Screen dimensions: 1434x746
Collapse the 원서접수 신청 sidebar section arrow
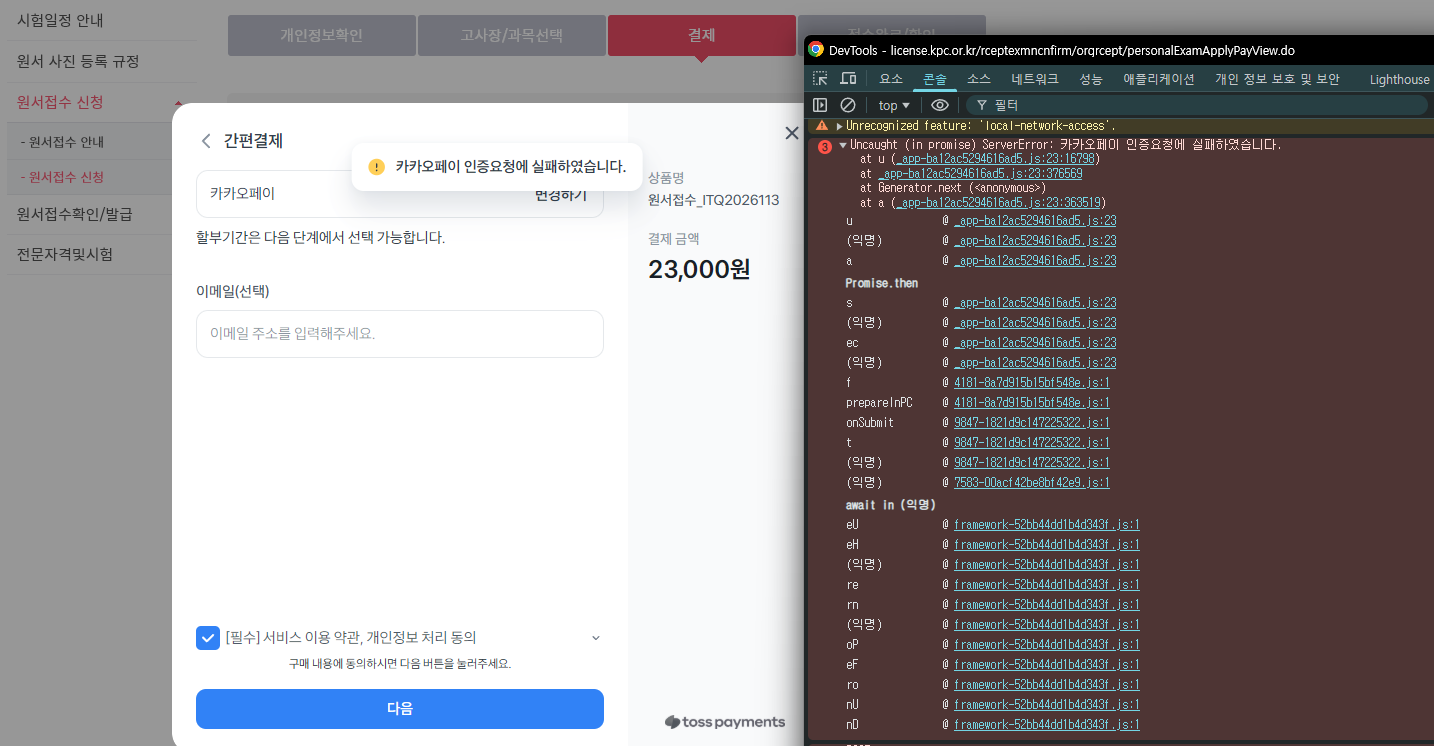click(178, 103)
